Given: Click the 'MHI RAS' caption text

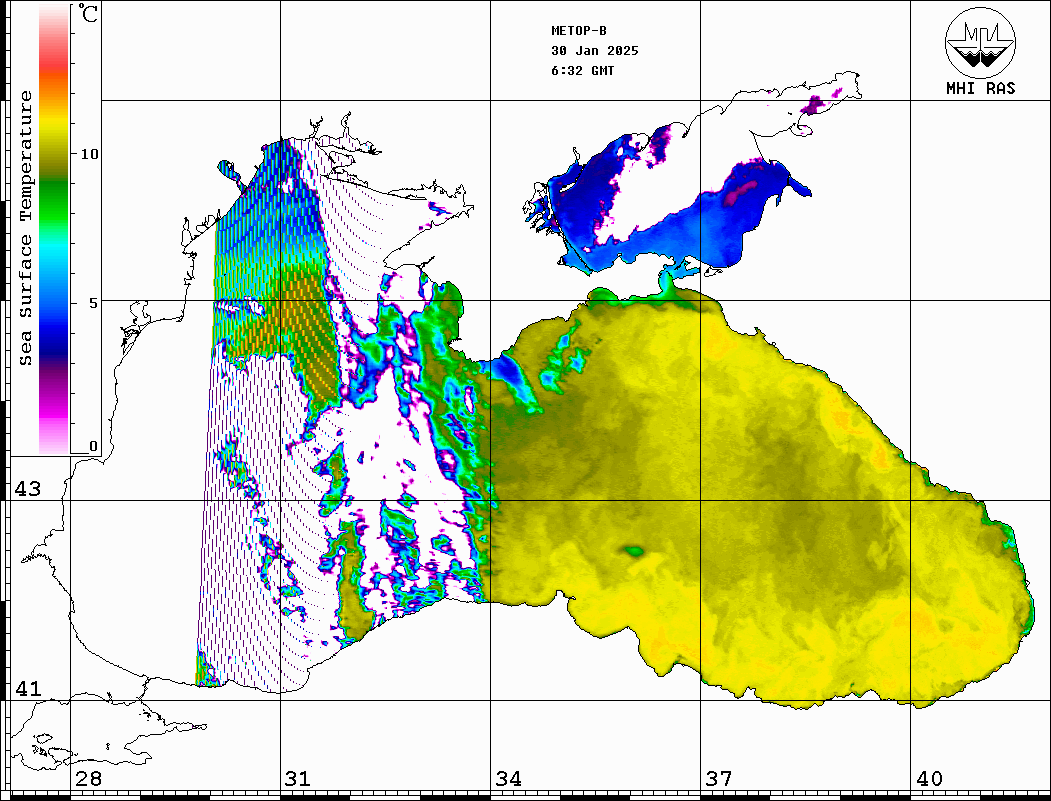Looking at the screenshot, I should pyautogui.click(x=981, y=88).
